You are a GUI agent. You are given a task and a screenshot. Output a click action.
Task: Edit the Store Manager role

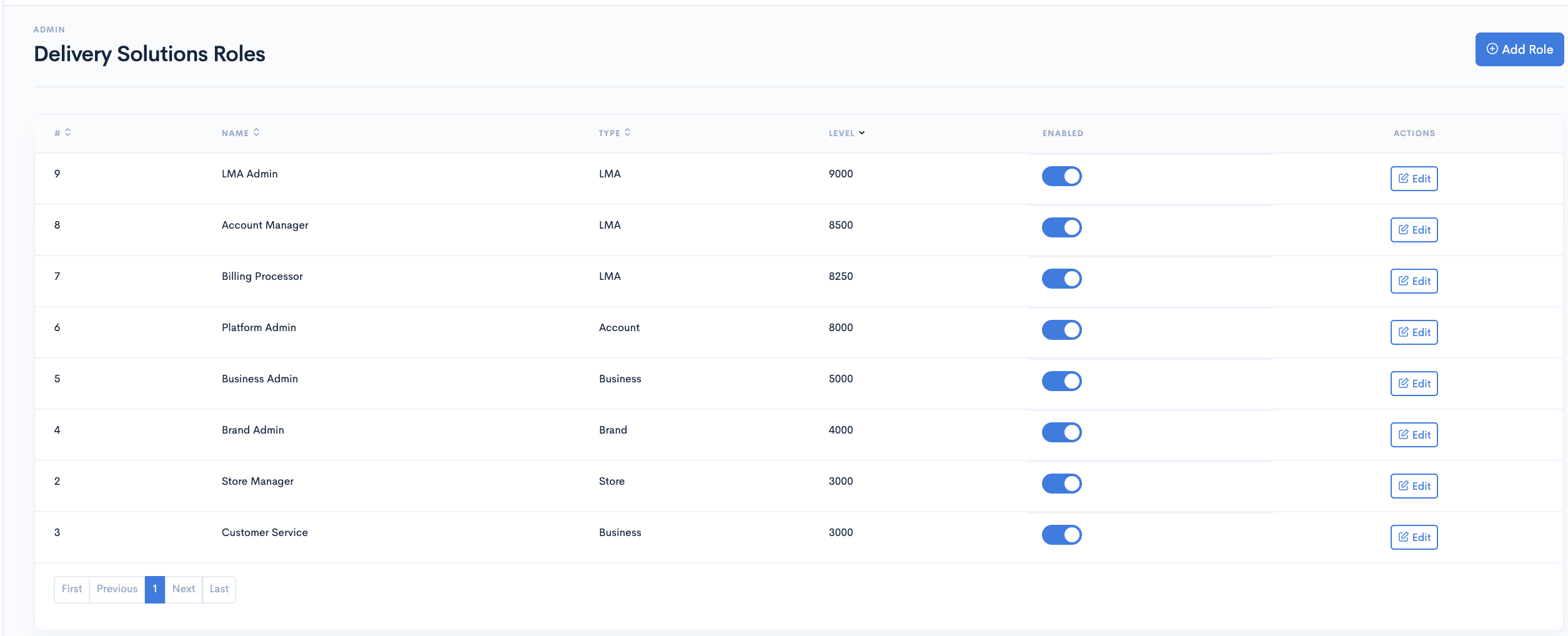pos(1414,486)
